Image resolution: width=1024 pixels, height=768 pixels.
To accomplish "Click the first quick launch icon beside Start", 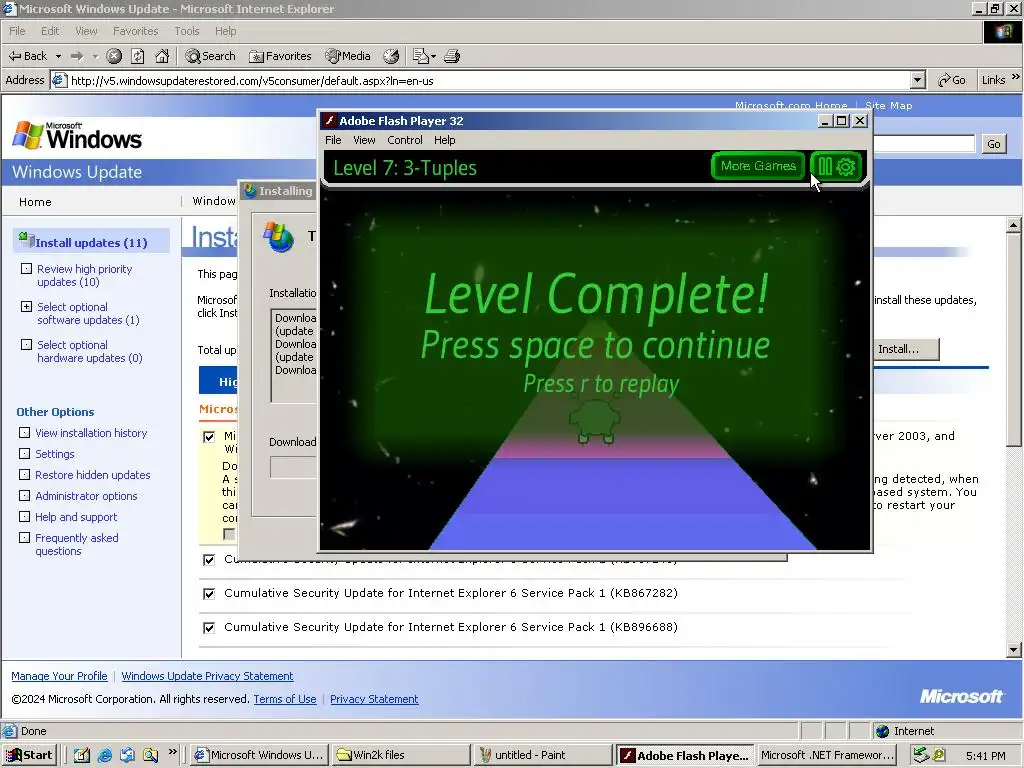I will [82, 755].
